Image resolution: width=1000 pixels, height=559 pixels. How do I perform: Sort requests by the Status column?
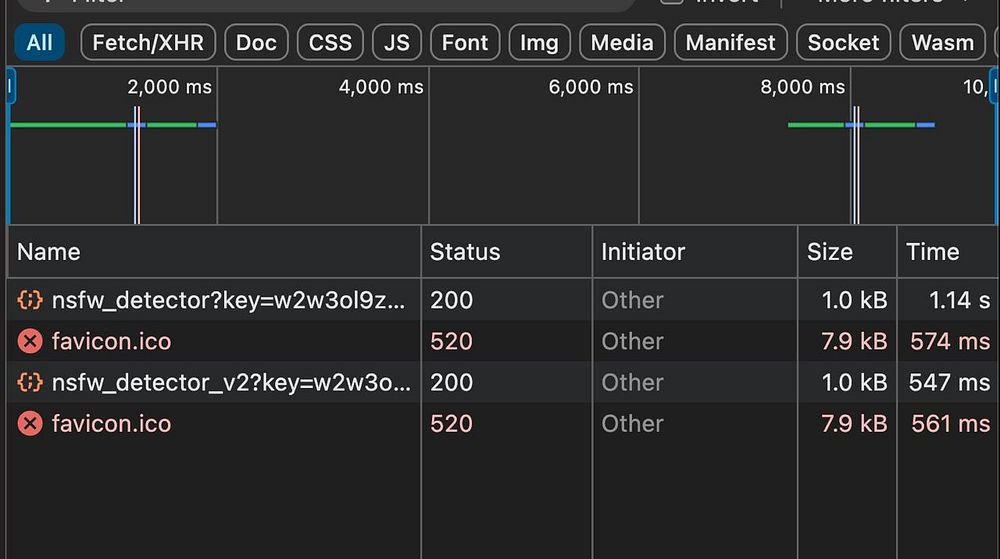coord(465,252)
